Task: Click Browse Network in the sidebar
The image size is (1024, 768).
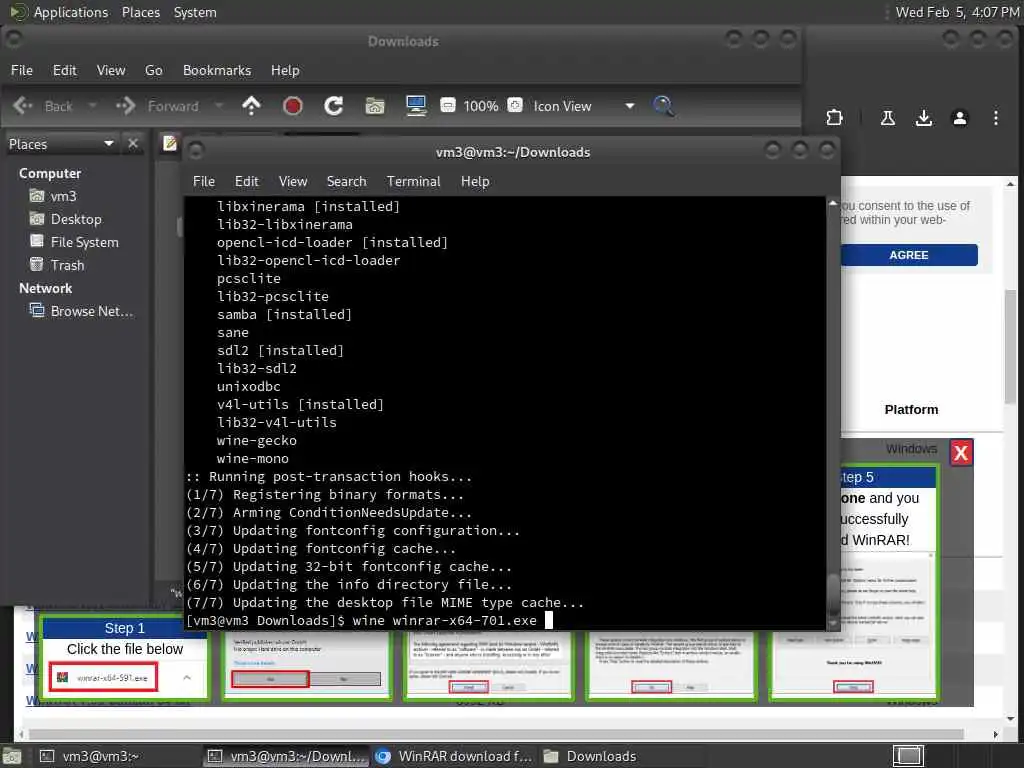Action: click(x=81, y=312)
